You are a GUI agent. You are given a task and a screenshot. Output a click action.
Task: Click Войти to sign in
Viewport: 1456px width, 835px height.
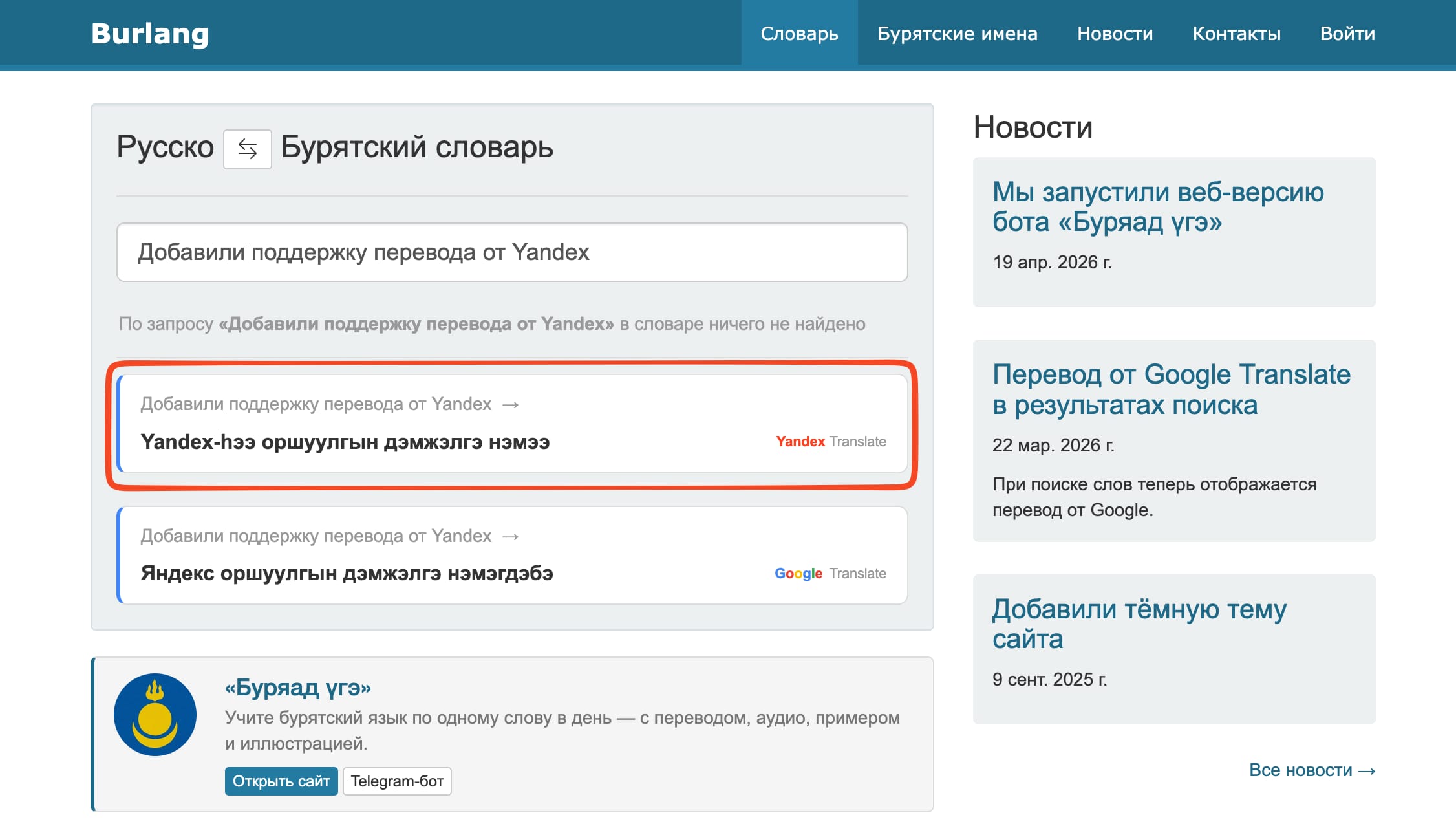[x=1347, y=33]
